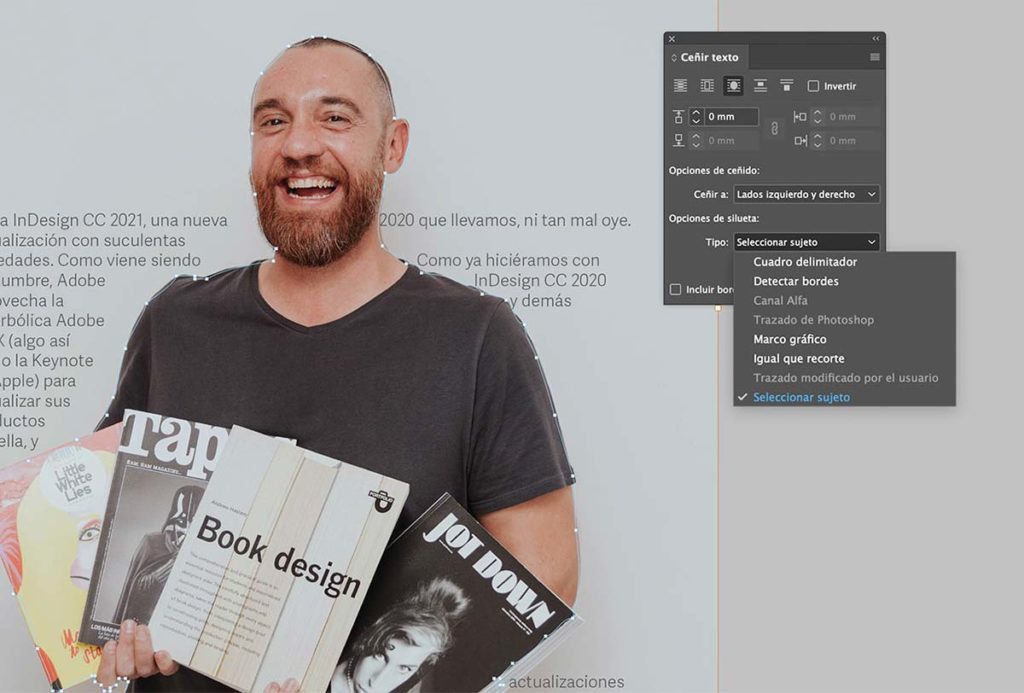Toggle the Invertir checkbox
1024x693 pixels.
click(x=813, y=86)
